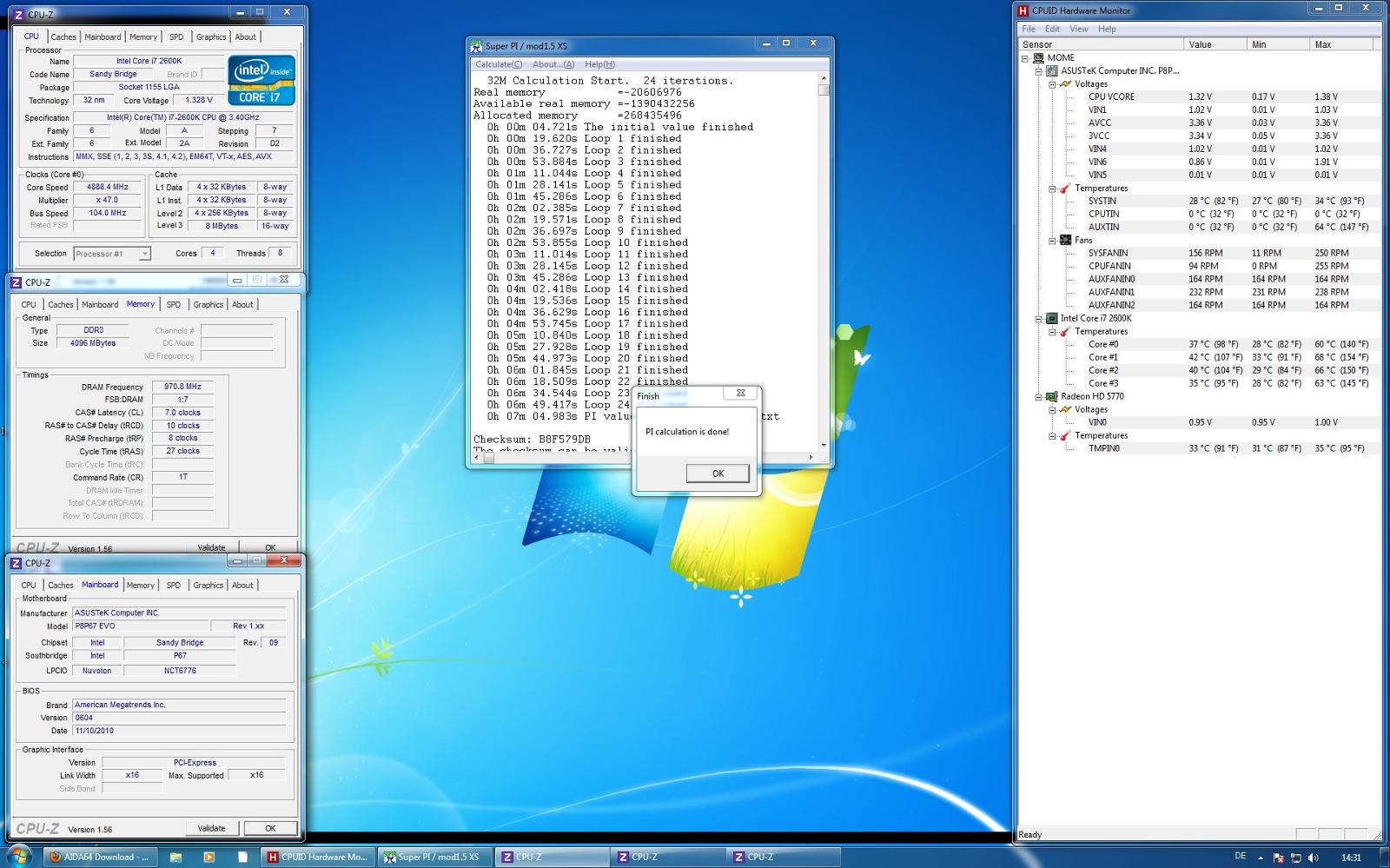The width and height of the screenshot is (1390, 868).
Task: Click the 4888.4 MHz Core Speed field
Action: pos(108,187)
